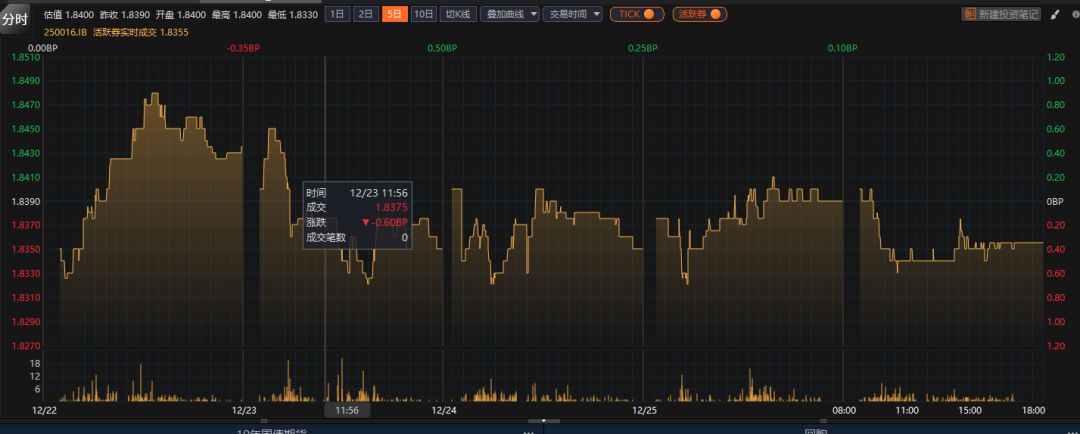Switch to the 10日 period

pos(424,14)
